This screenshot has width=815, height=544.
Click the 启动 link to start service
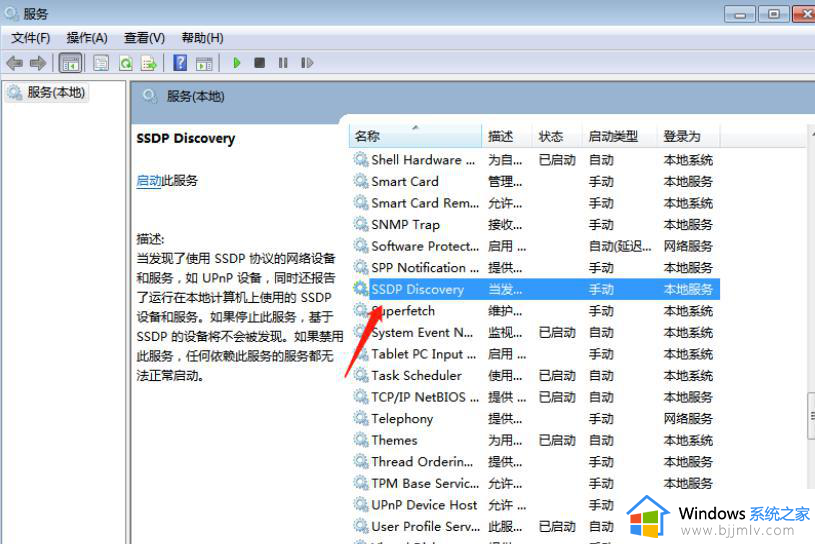coord(149,181)
